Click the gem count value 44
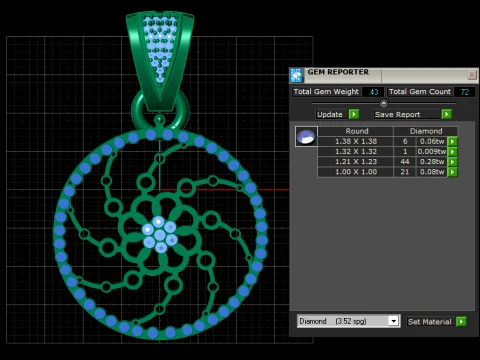Viewport: 480px width, 360px height. click(x=405, y=162)
